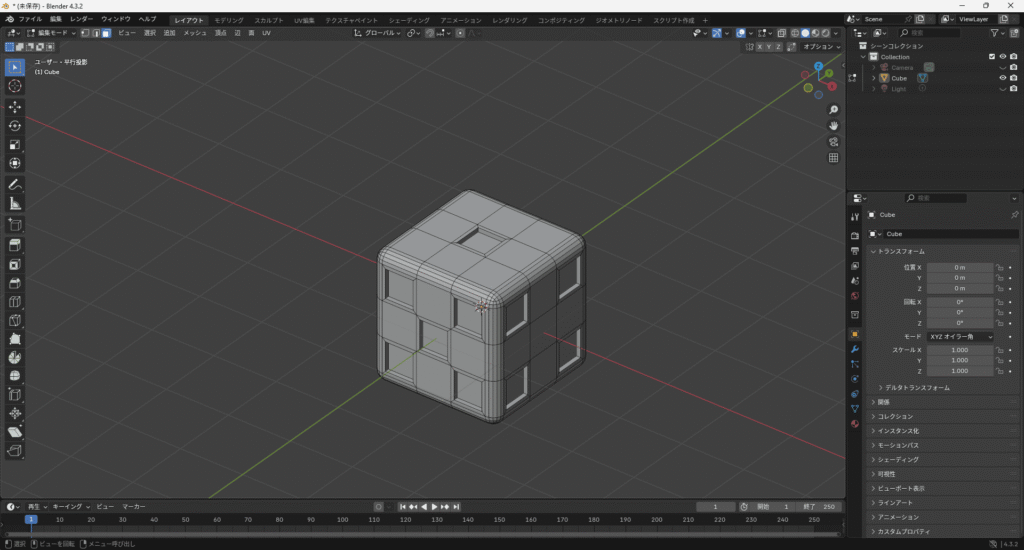This screenshot has height=550, width=1024.
Task: Open the メッシュ menu in viewport header
Action: click(x=195, y=33)
